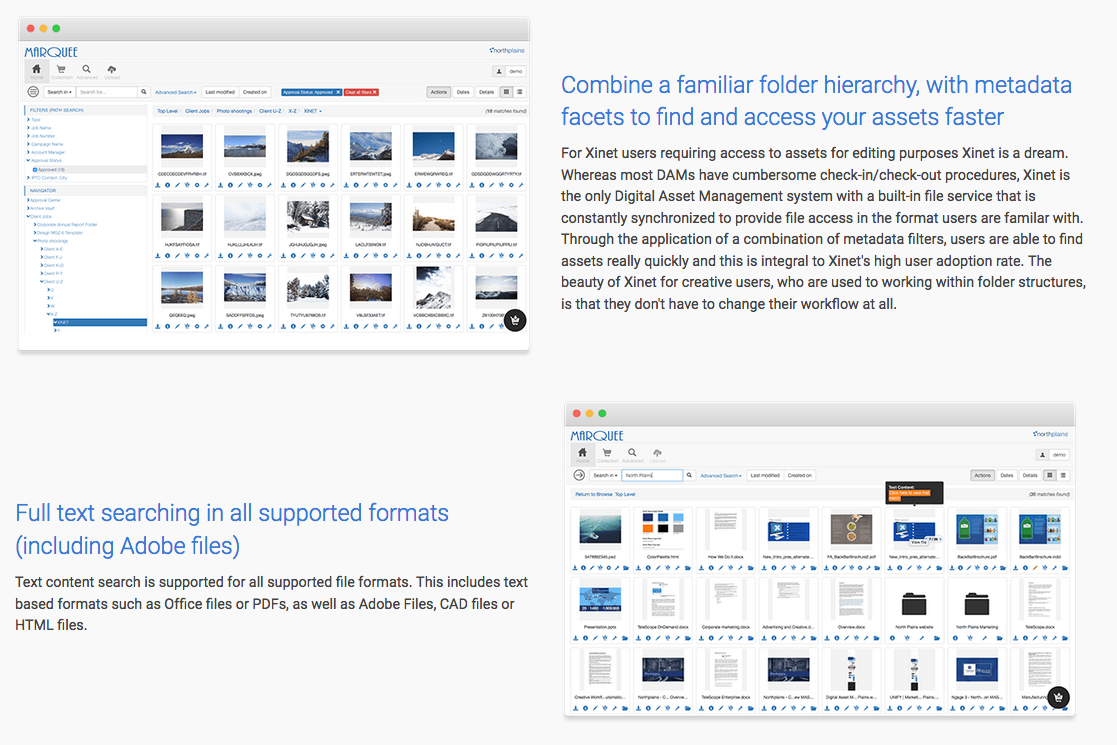Click the search field containing North Plains
1117x745 pixels.
coord(651,476)
